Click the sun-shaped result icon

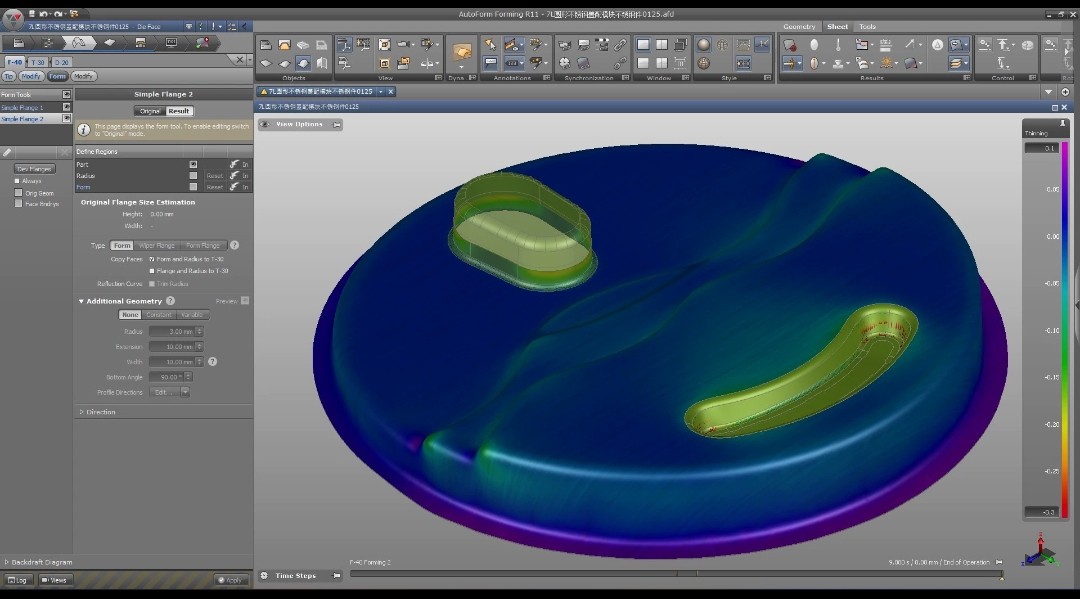point(886,63)
